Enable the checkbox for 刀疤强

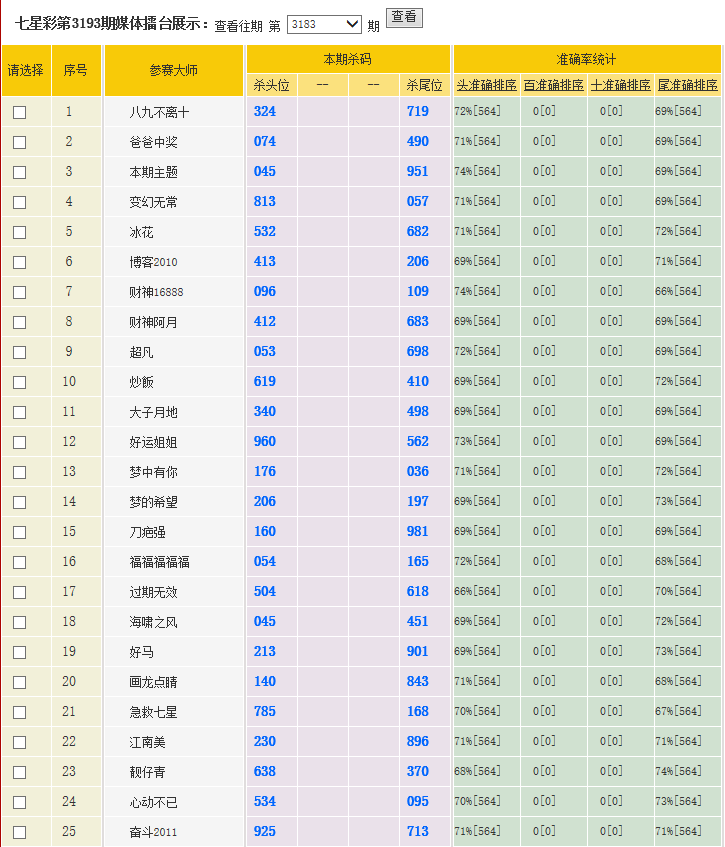click(19, 532)
